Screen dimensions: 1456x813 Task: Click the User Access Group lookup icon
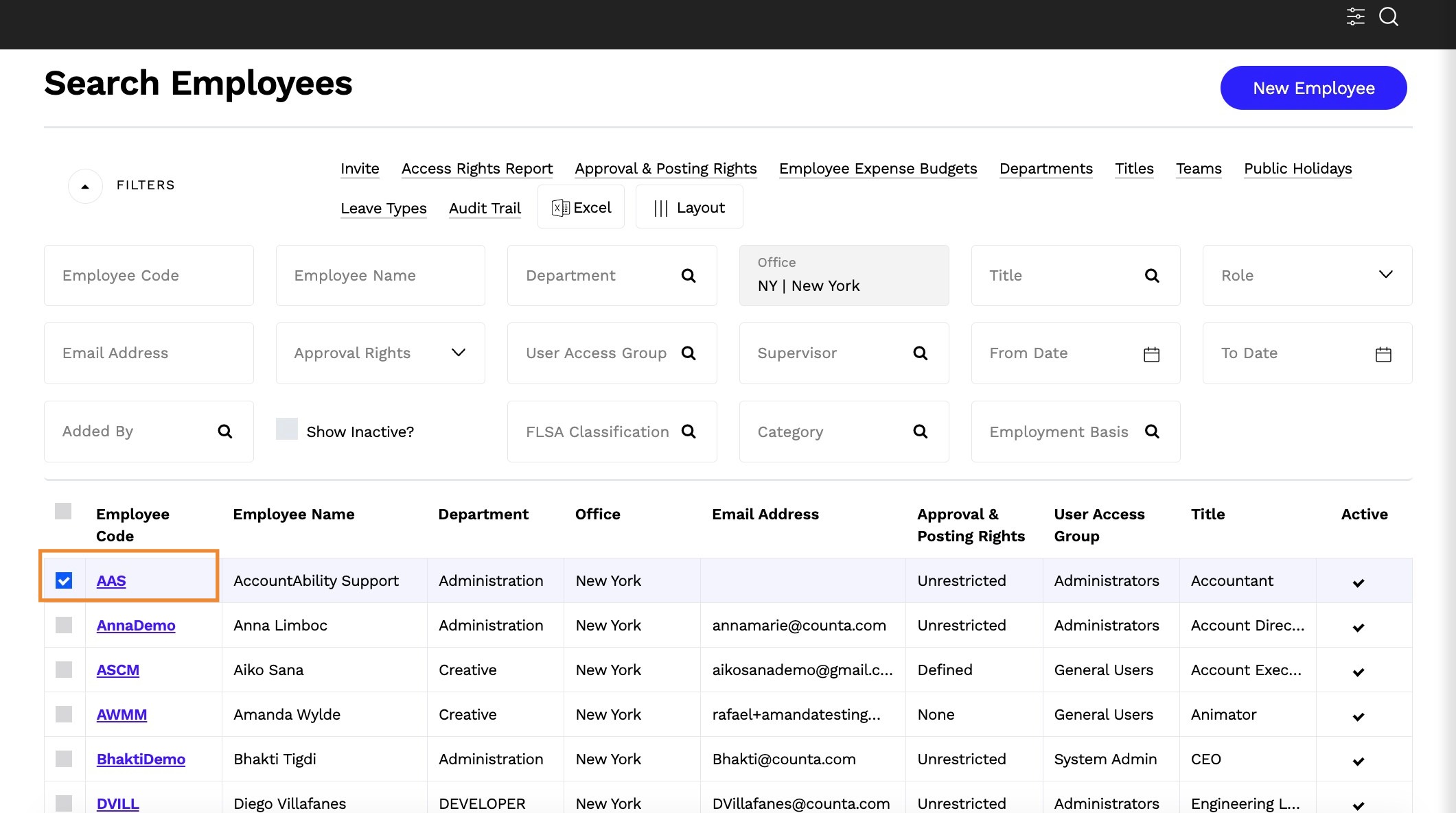point(689,353)
